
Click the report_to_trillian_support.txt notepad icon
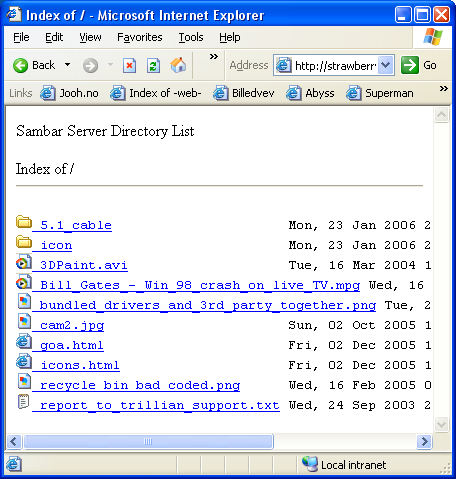pyautogui.click(x=24, y=402)
